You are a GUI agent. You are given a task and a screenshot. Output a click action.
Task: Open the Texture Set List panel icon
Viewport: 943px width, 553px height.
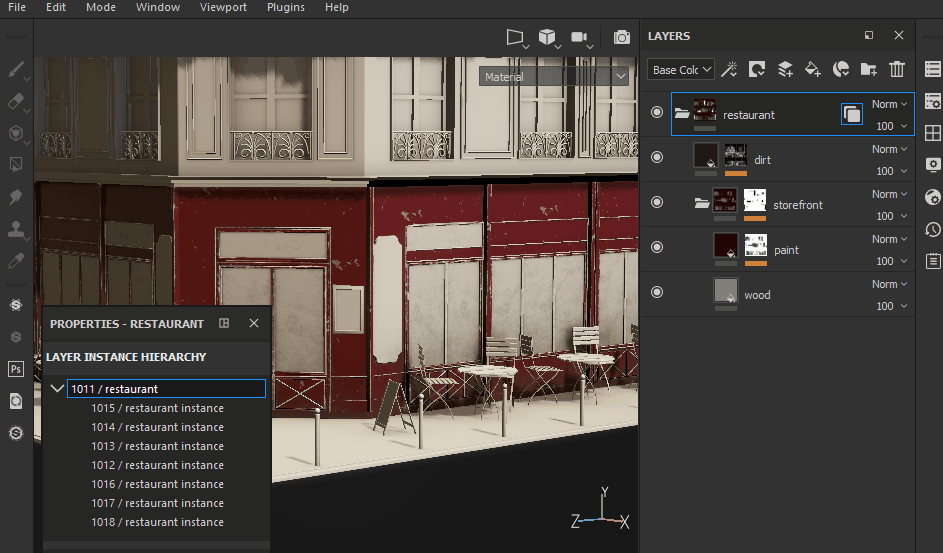click(x=933, y=69)
